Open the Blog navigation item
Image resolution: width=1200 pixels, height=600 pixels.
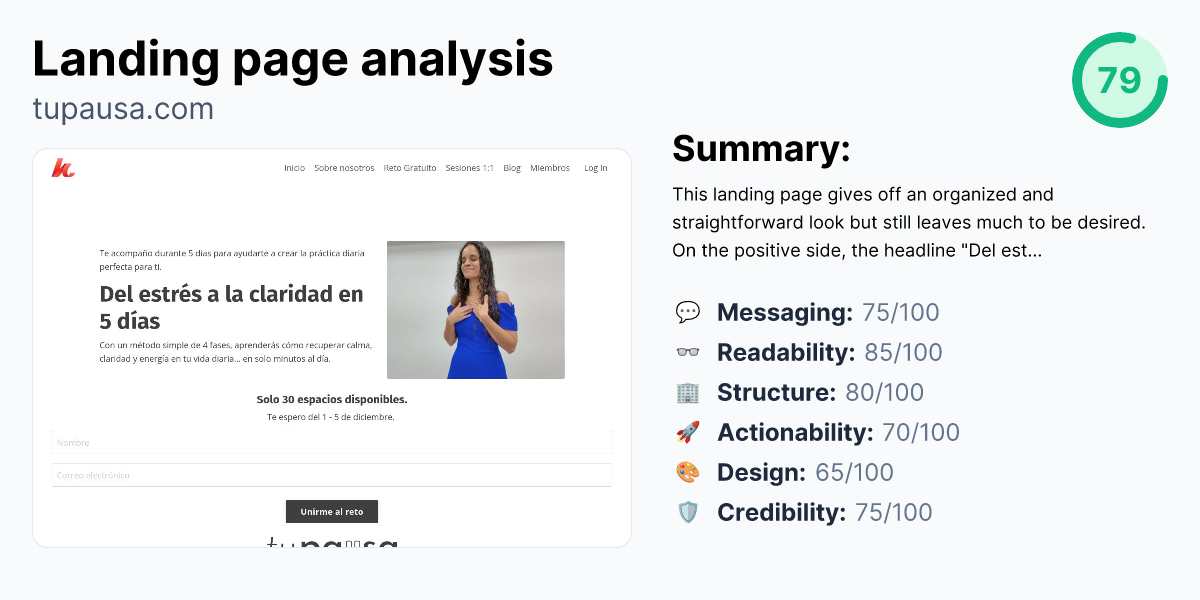pos(511,168)
